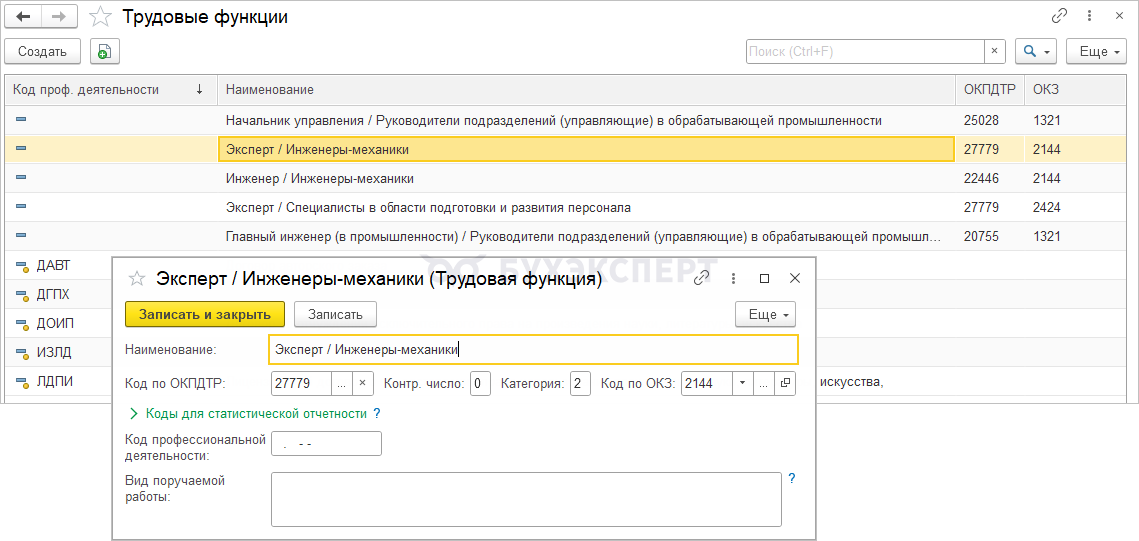This screenshot has height=541, width=1139.
Task: Open the three-dot menu in dialog title bar
Action: point(734,278)
